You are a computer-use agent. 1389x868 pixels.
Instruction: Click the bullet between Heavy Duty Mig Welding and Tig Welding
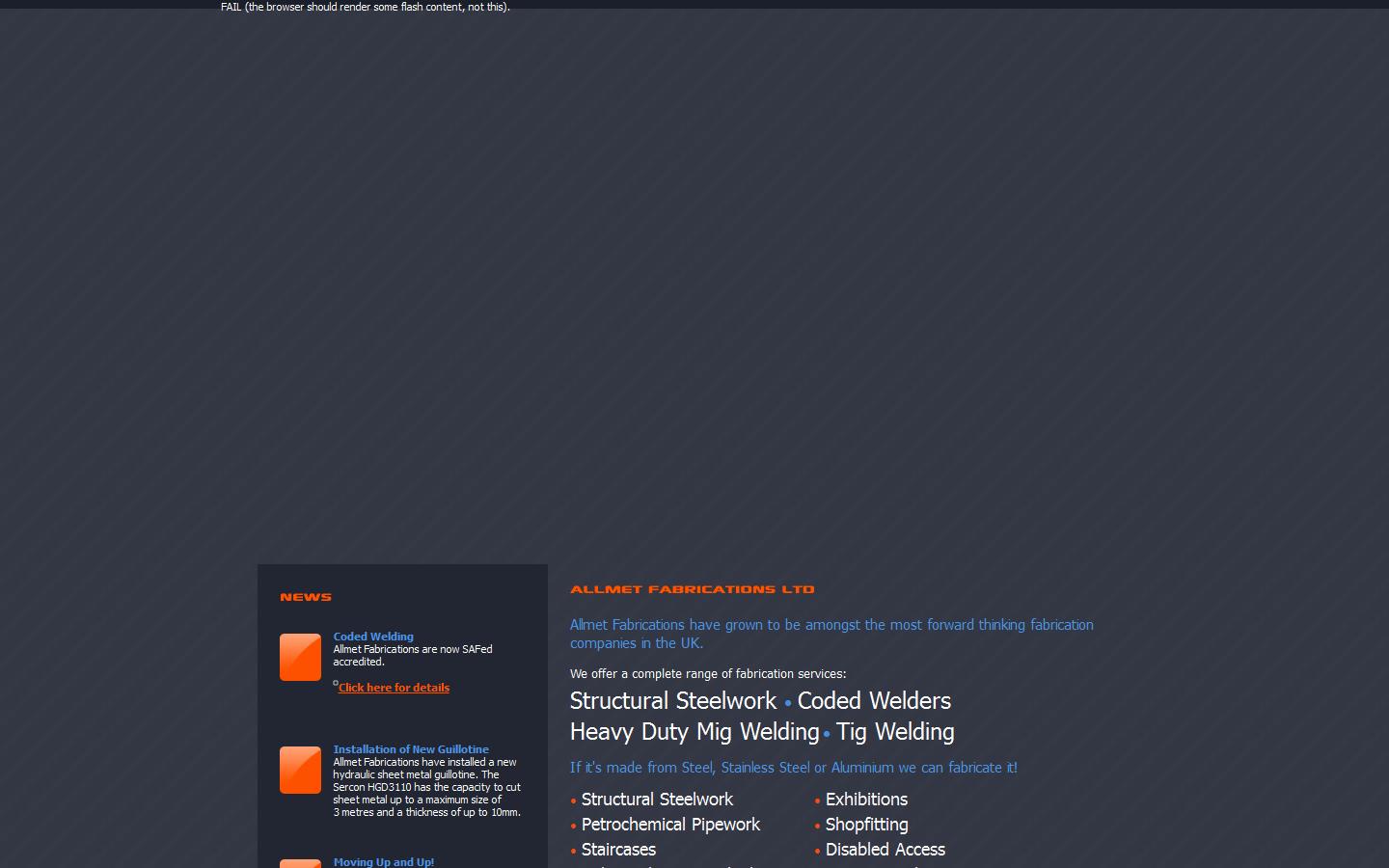pos(825,734)
